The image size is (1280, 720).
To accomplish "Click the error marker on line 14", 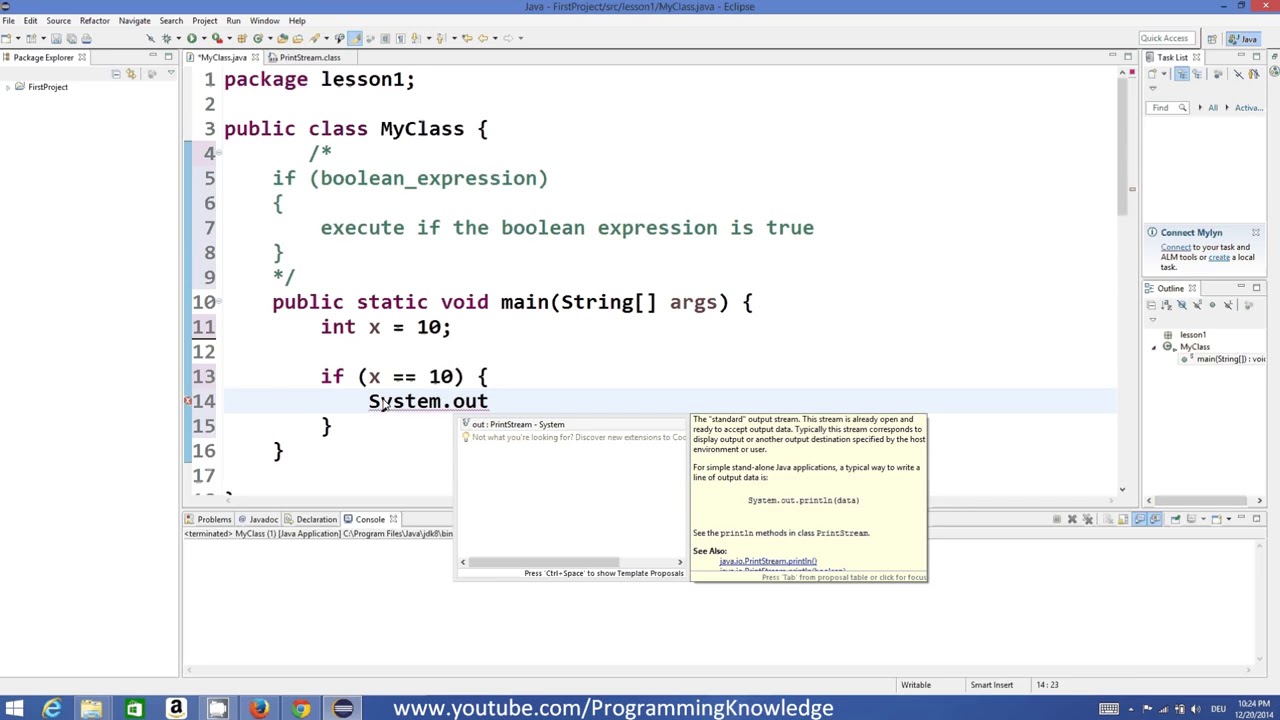I will (x=187, y=401).
